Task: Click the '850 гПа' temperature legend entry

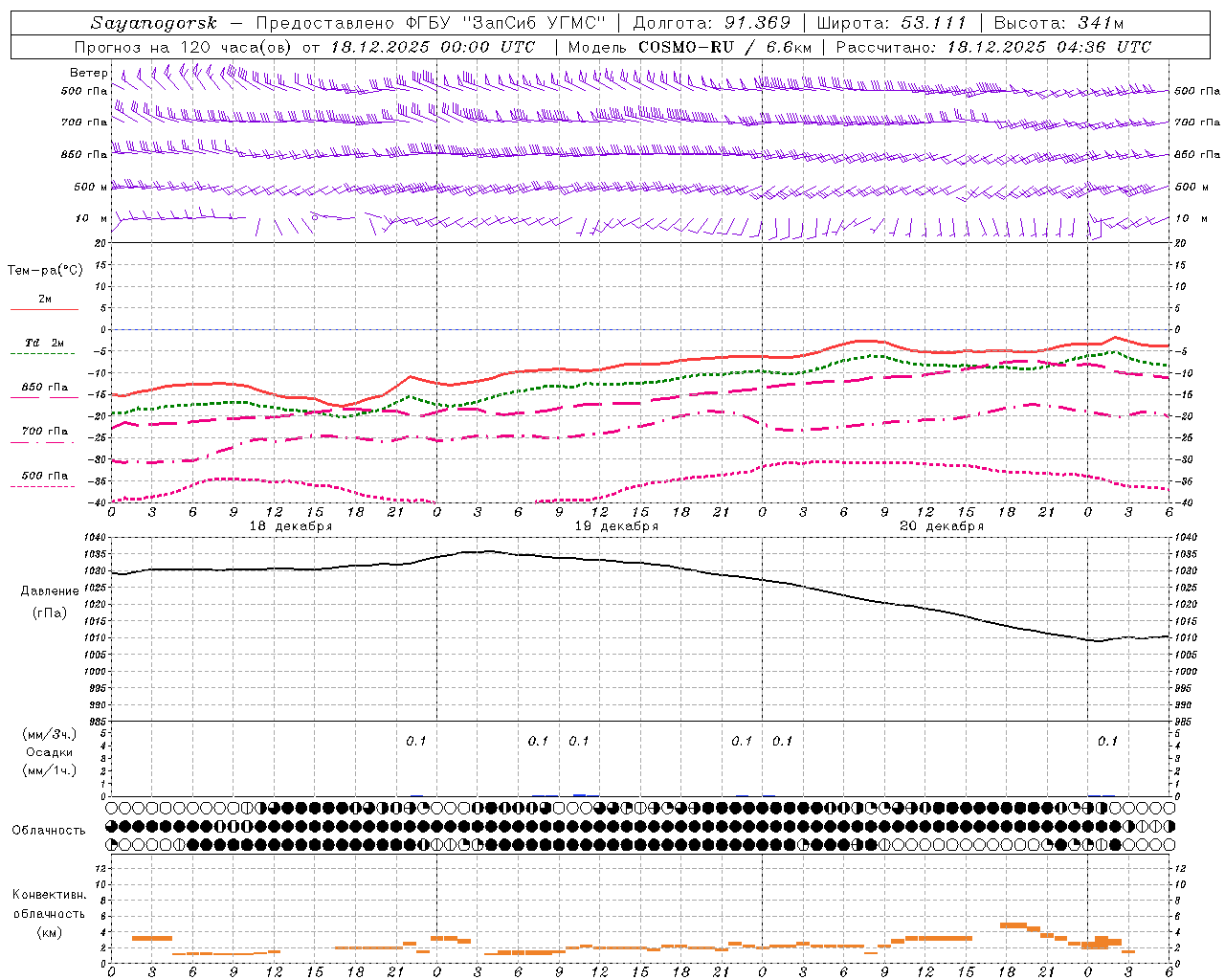Action: click(44, 388)
